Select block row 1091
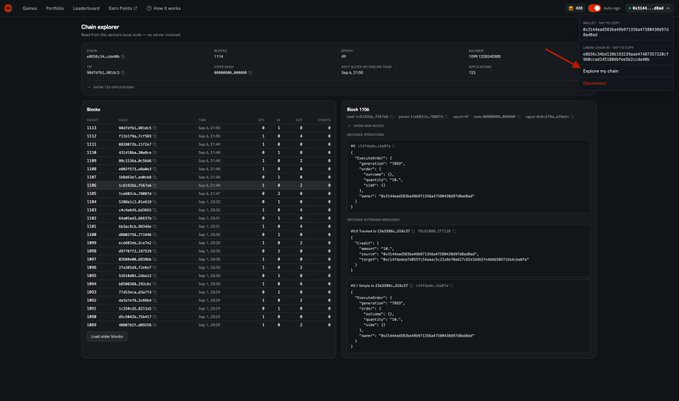Screen dimensions: 679x401 209,309
